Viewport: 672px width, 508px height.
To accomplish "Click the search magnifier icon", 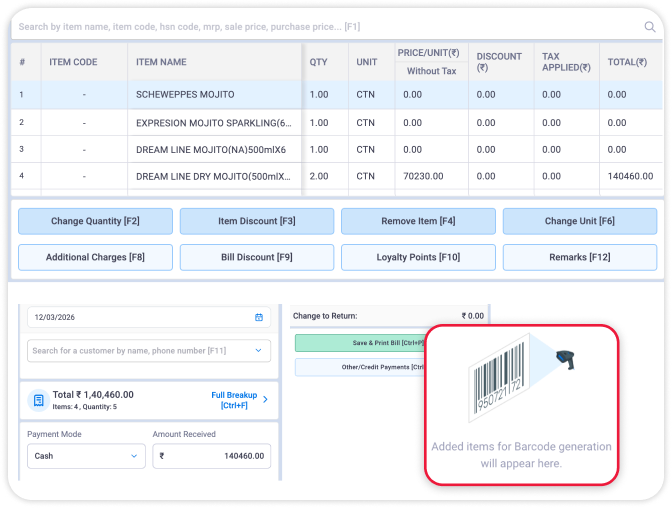I will click(650, 27).
